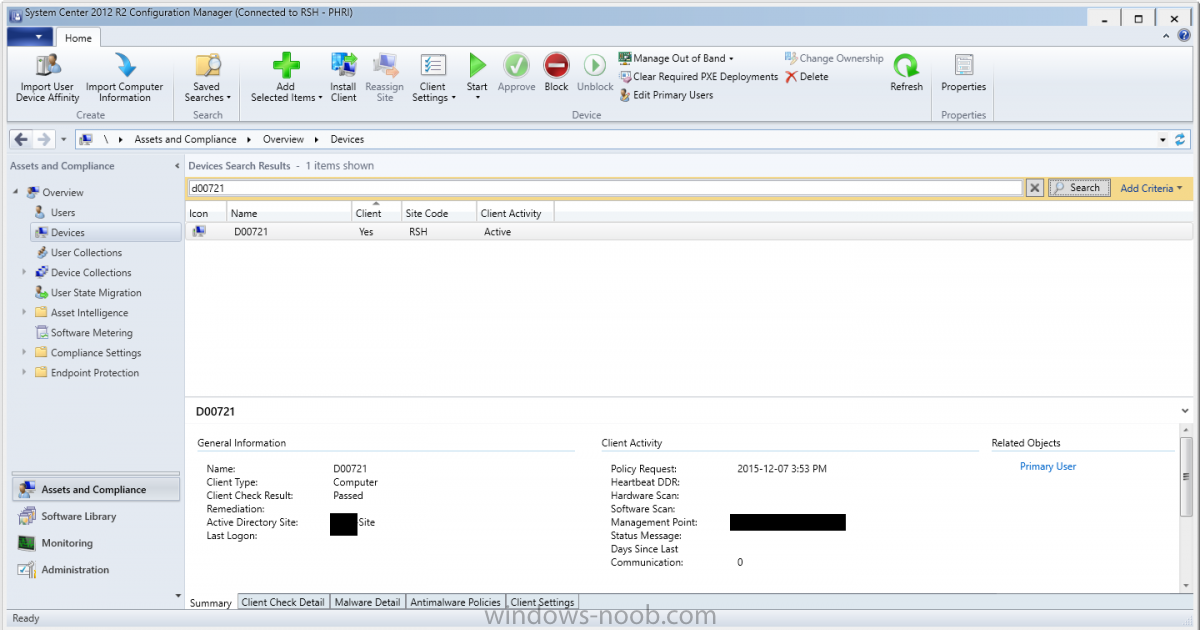Click the navigation Forward arrow
This screenshot has width=1200, height=630.
click(x=43, y=139)
